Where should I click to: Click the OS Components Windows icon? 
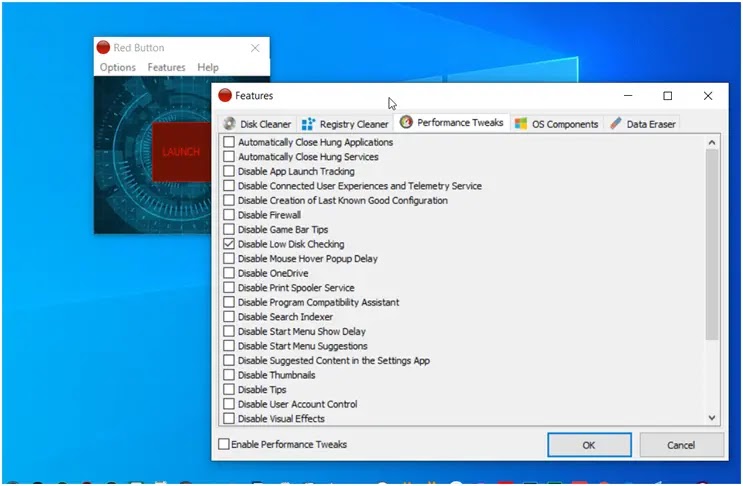tap(521, 124)
